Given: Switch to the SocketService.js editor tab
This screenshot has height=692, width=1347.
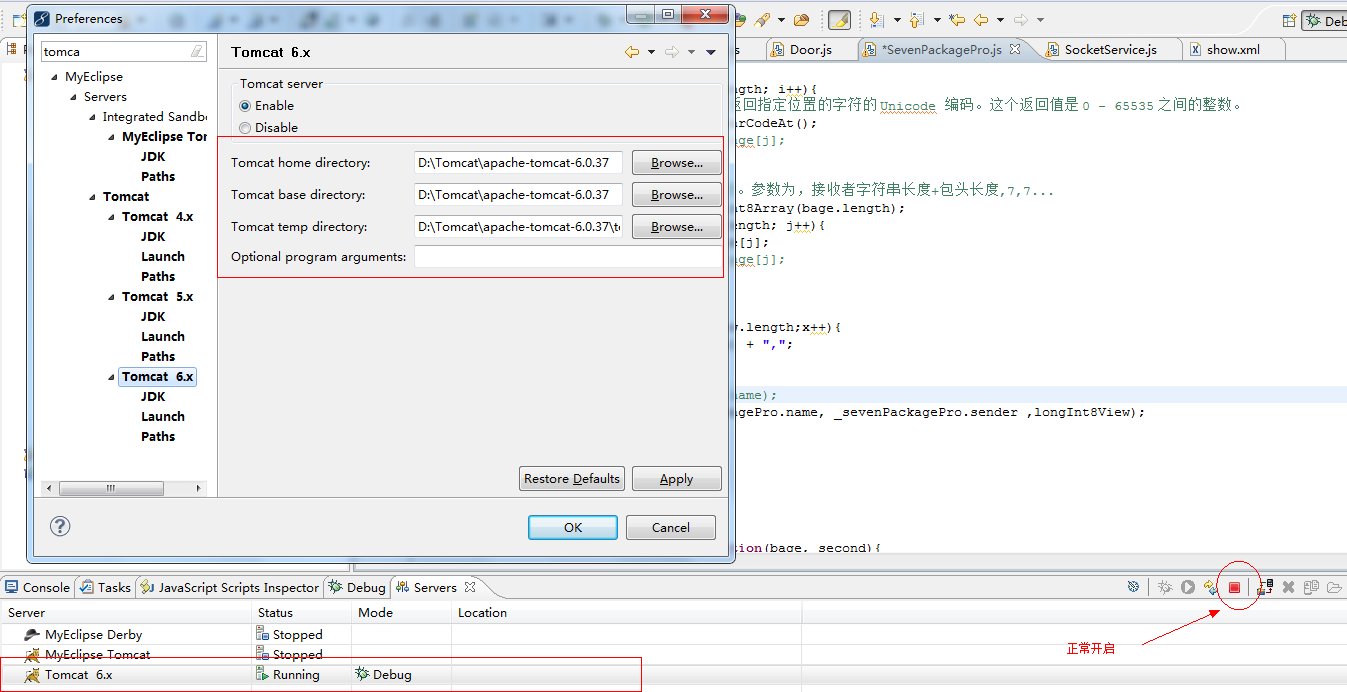Looking at the screenshot, I should 1110,49.
